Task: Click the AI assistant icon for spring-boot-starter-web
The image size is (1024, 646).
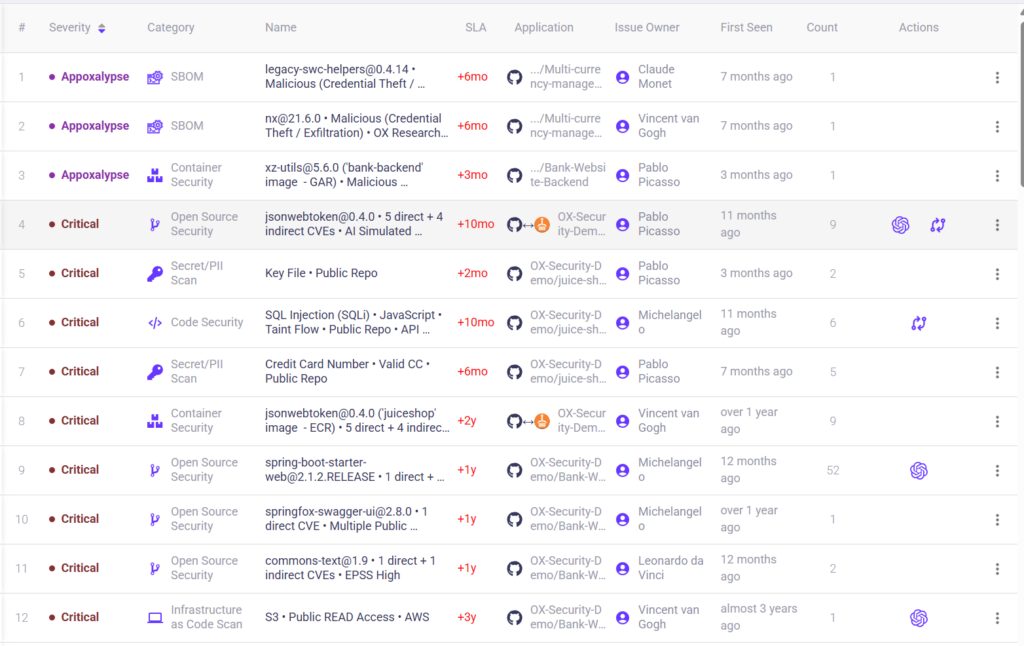Action: (919, 470)
